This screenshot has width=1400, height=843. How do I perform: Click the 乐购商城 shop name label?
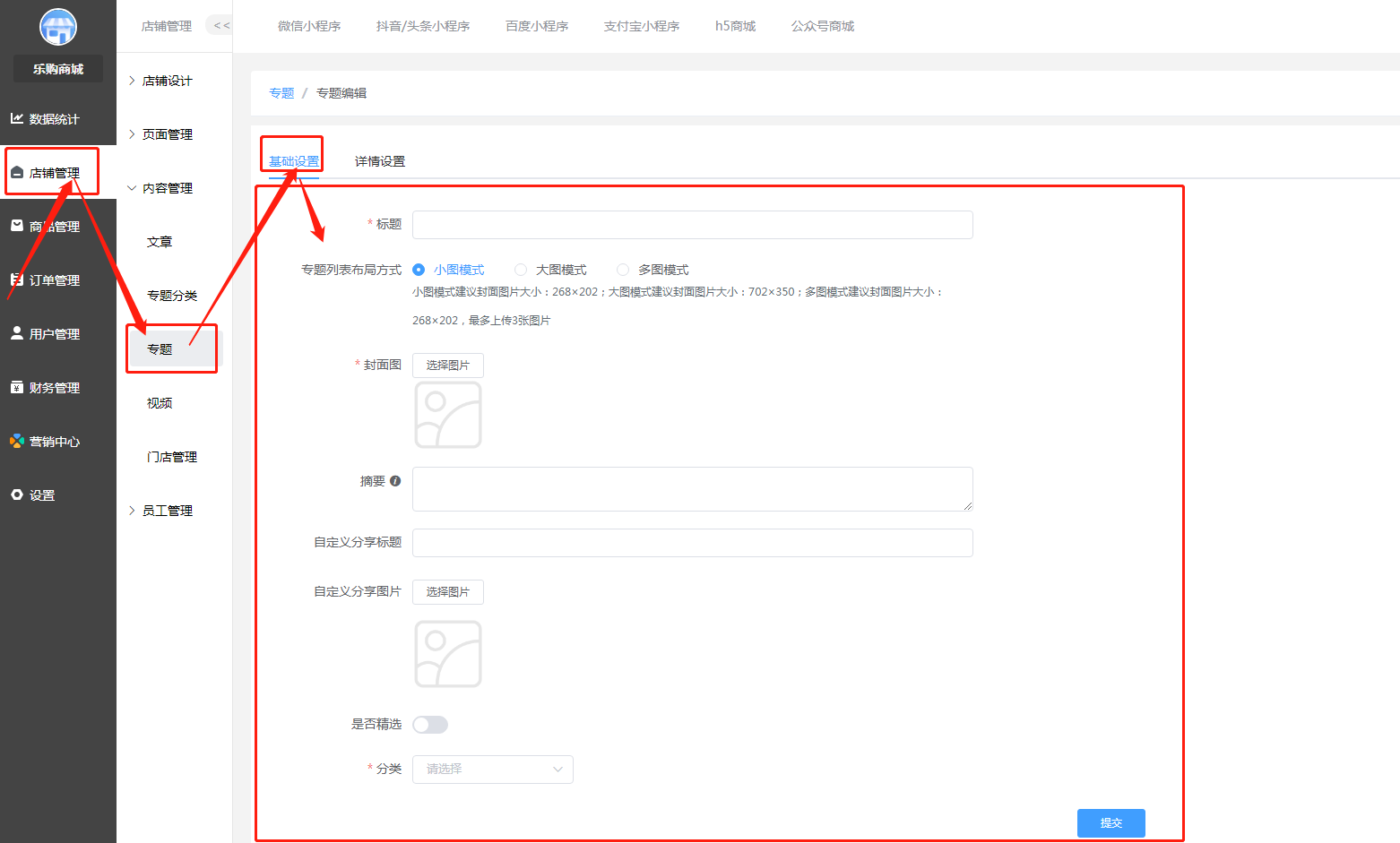point(58,69)
